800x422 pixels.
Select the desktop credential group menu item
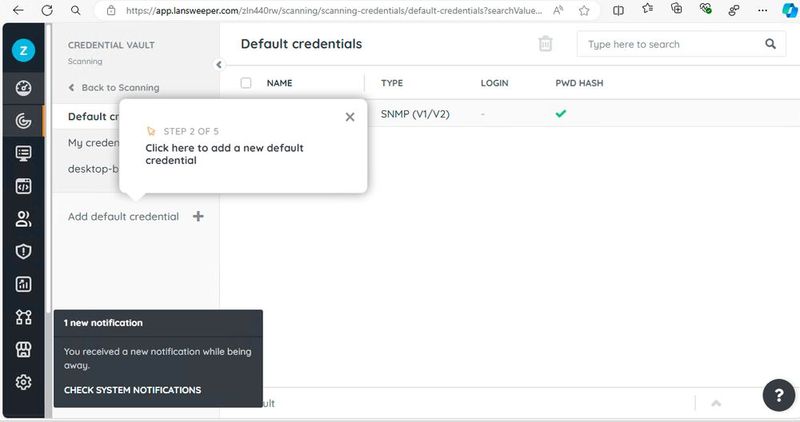[x=92, y=169]
